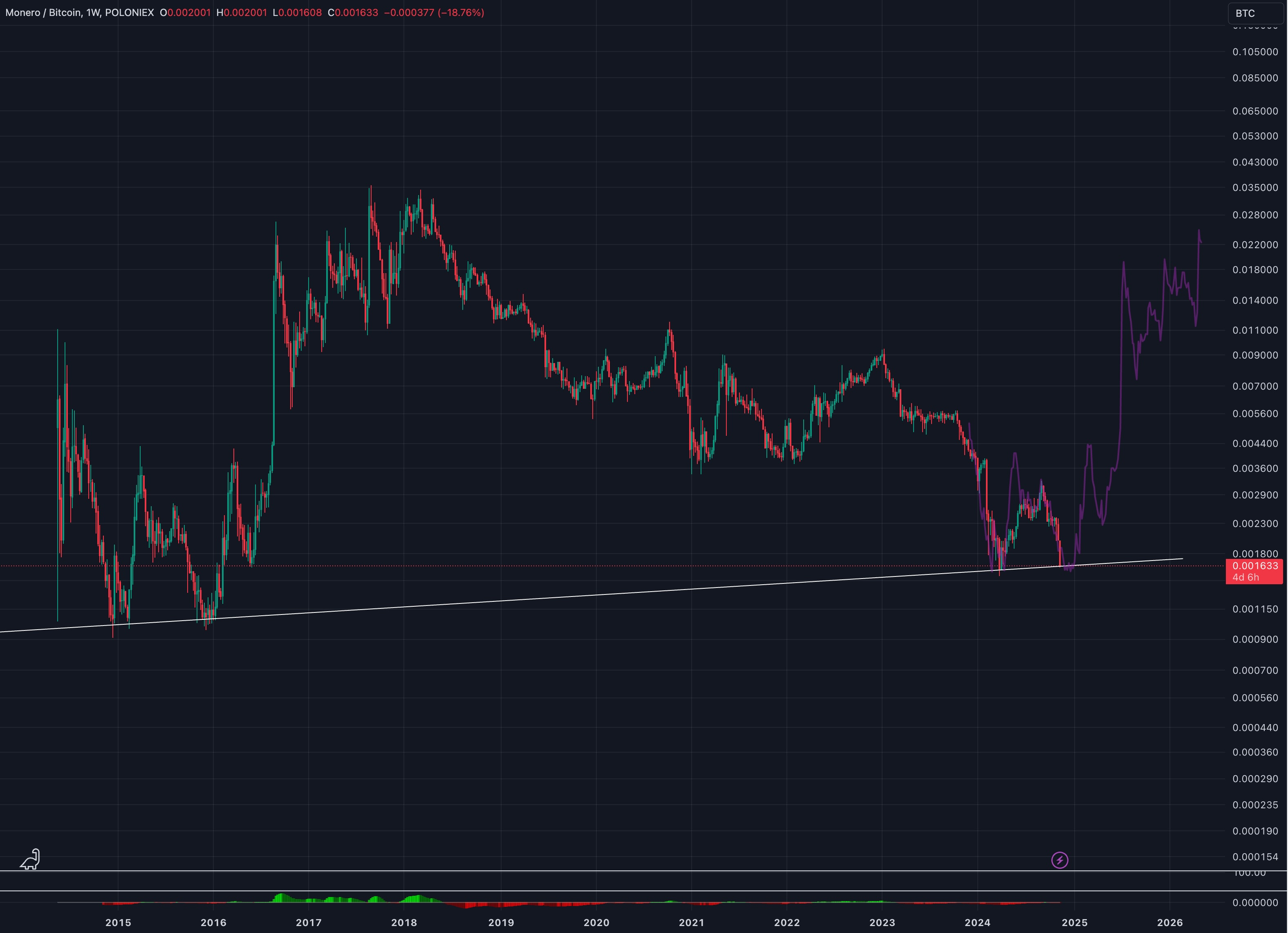Click the 2015 label on time axis

(118, 922)
